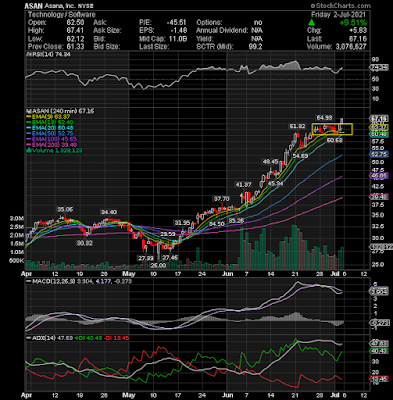The width and height of the screenshot is (393, 400).
Task: Click the 3.0M label on volume scale
Action: click(16, 219)
